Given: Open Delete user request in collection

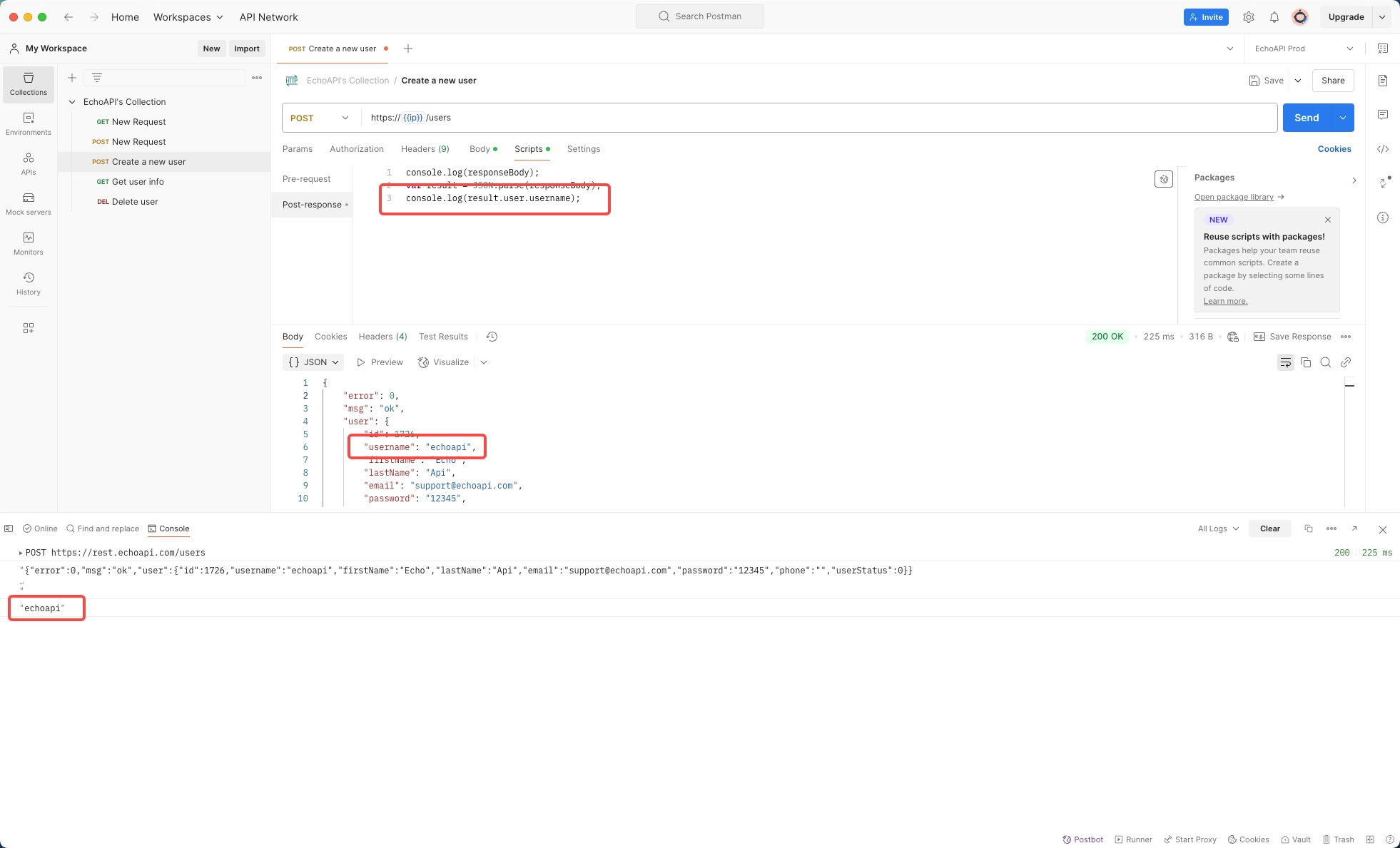Looking at the screenshot, I should pos(135,202).
